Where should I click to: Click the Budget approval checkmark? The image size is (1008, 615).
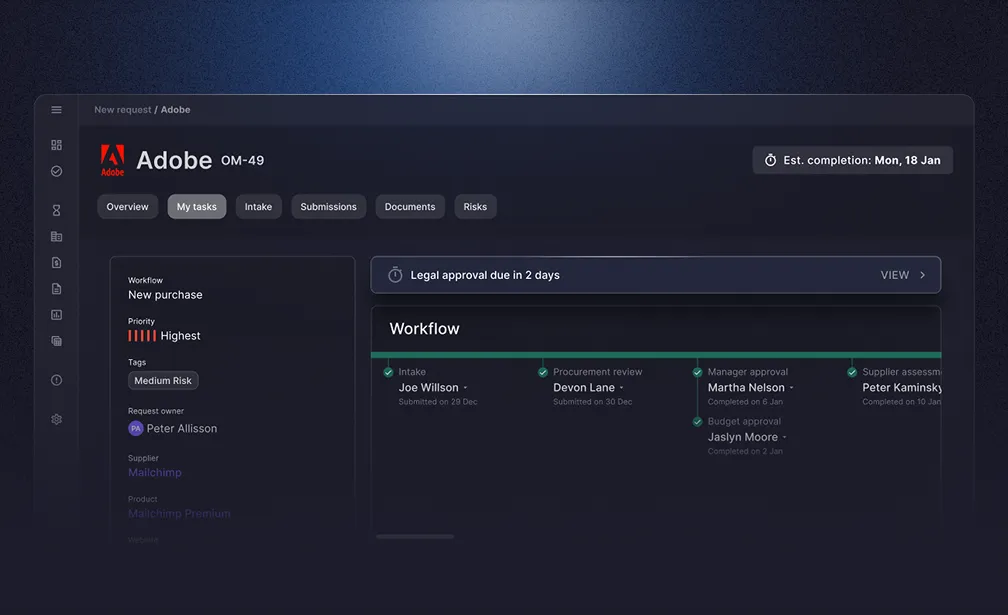(x=698, y=422)
